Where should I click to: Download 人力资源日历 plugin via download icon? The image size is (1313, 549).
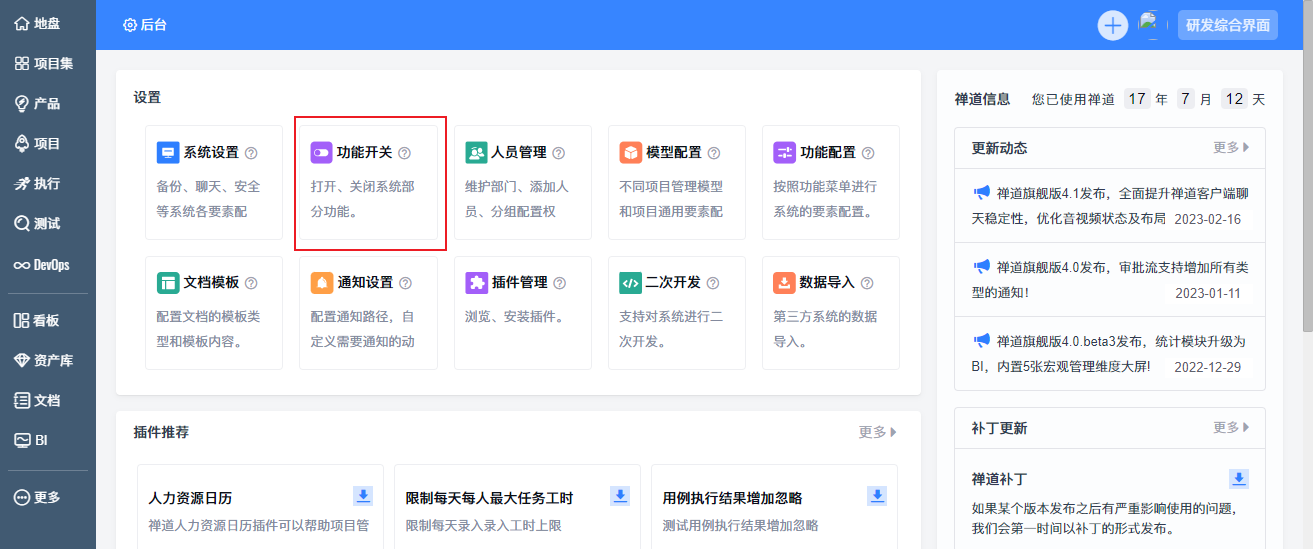pyautogui.click(x=363, y=496)
